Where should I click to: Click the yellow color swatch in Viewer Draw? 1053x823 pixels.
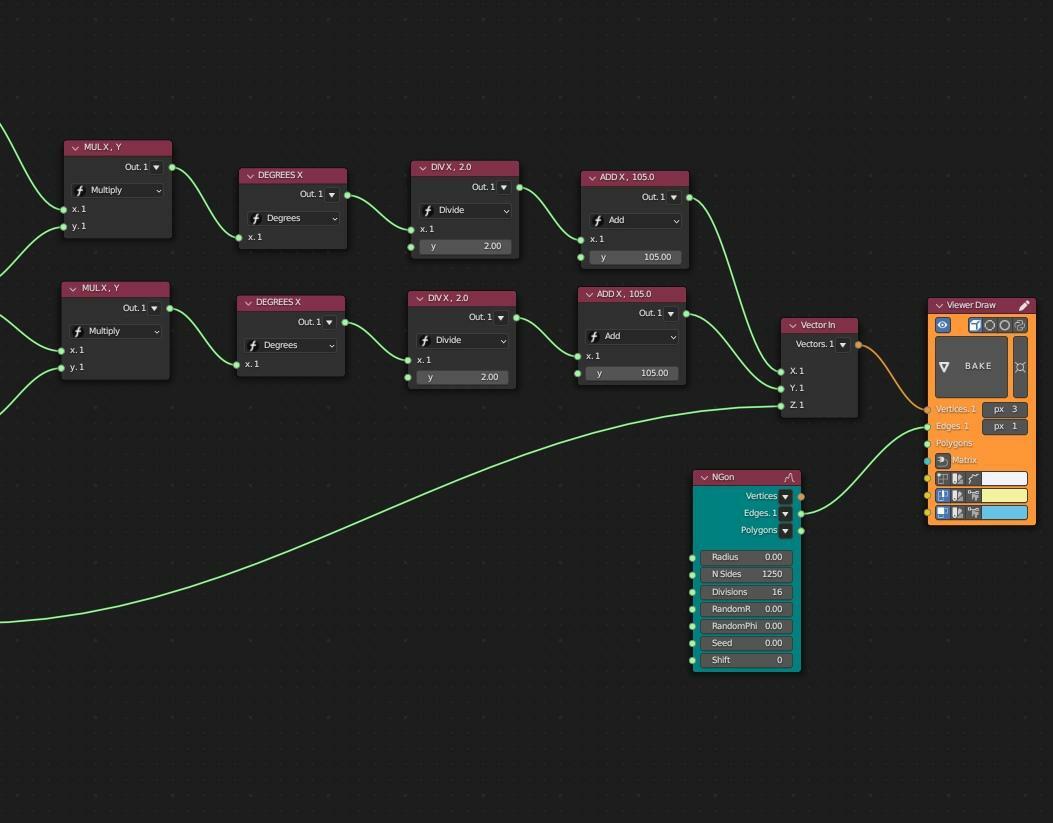(1004, 496)
